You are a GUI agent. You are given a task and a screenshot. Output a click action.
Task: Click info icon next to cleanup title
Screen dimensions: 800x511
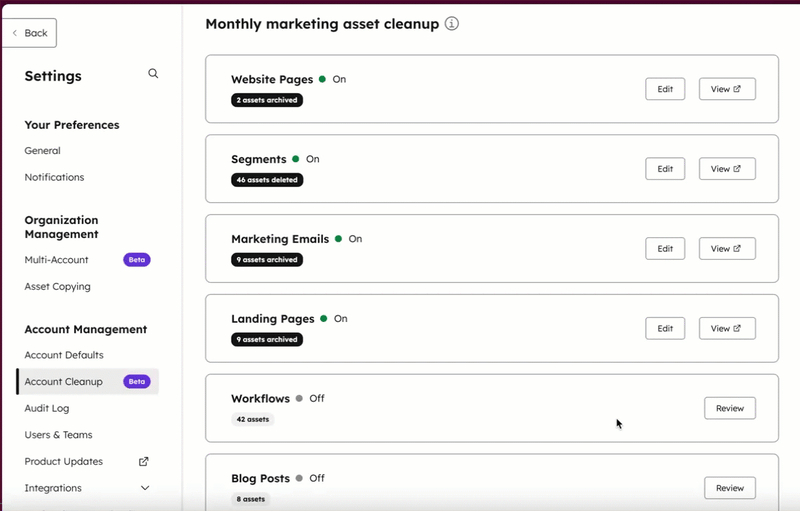point(451,24)
